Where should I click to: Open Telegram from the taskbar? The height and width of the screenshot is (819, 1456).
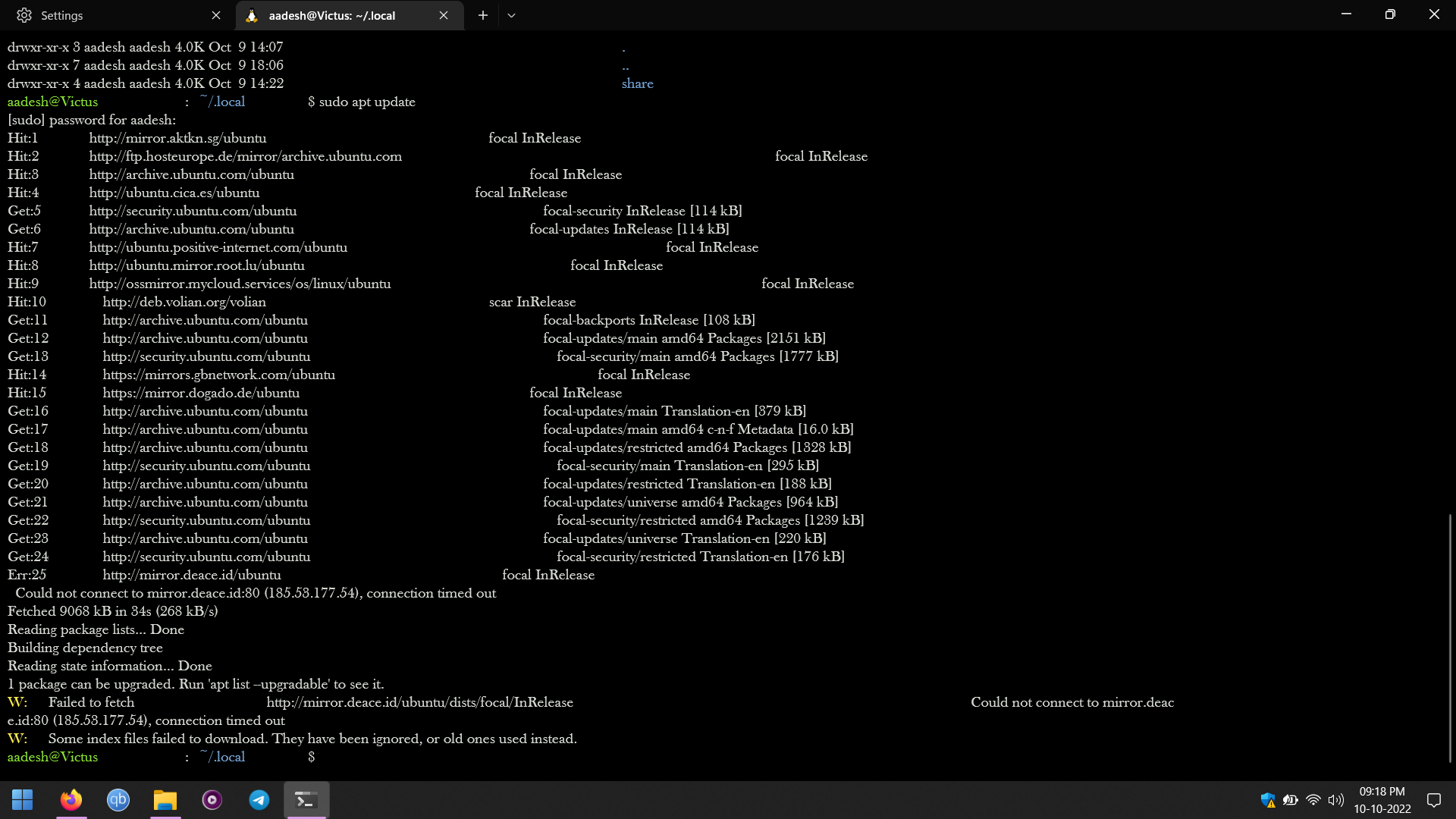coord(259,800)
